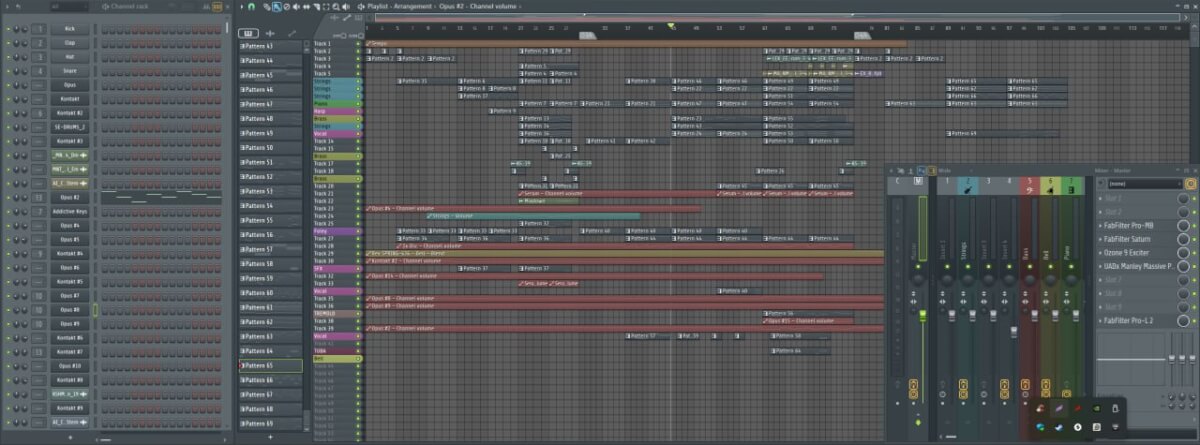Click the piano keyboard icon above pattern list
Screen dimensions: 1200x445
pyautogui.click(x=248, y=33)
